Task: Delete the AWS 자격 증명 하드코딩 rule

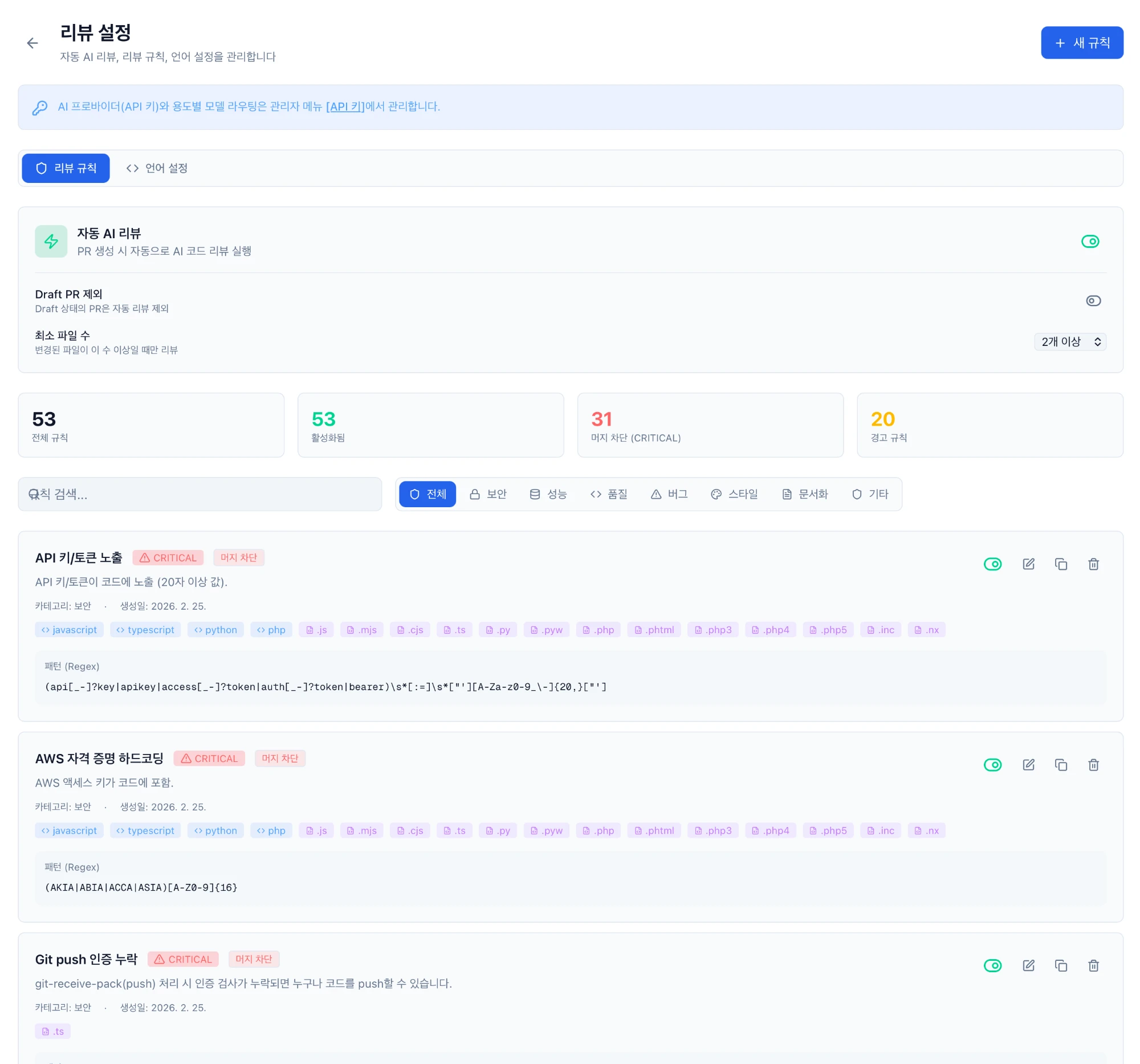Action: [x=1093, y=765]
